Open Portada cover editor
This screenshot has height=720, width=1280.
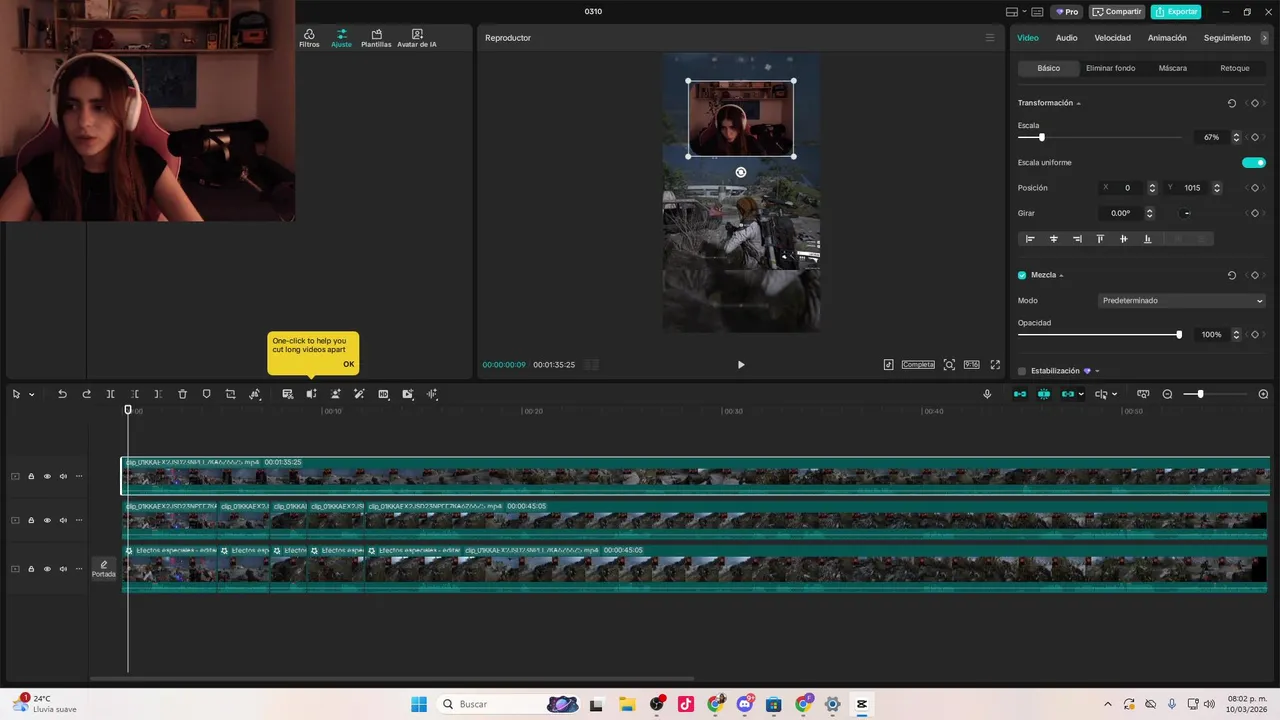(104, 569)
